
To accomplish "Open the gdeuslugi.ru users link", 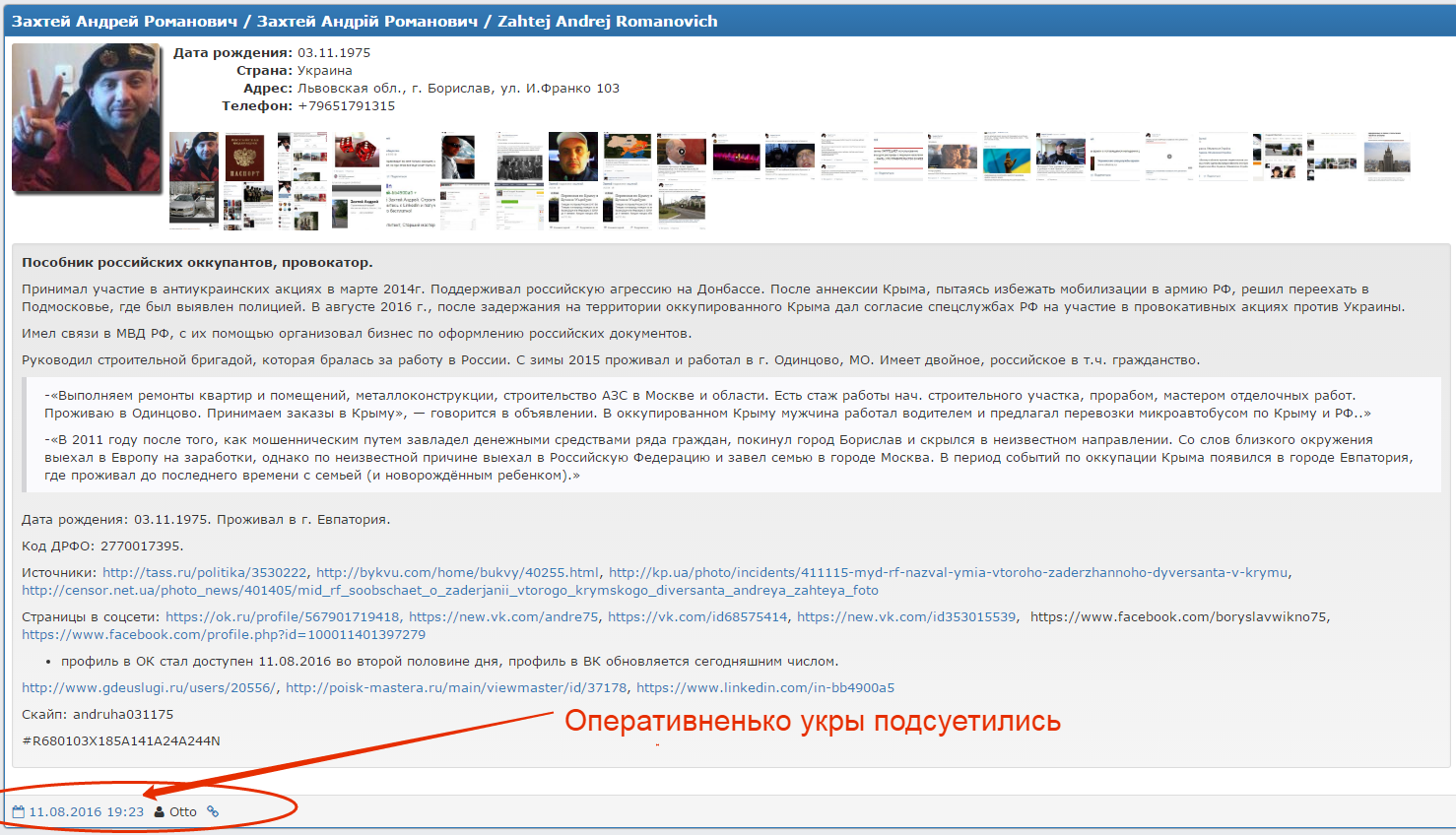I will 149,688.
